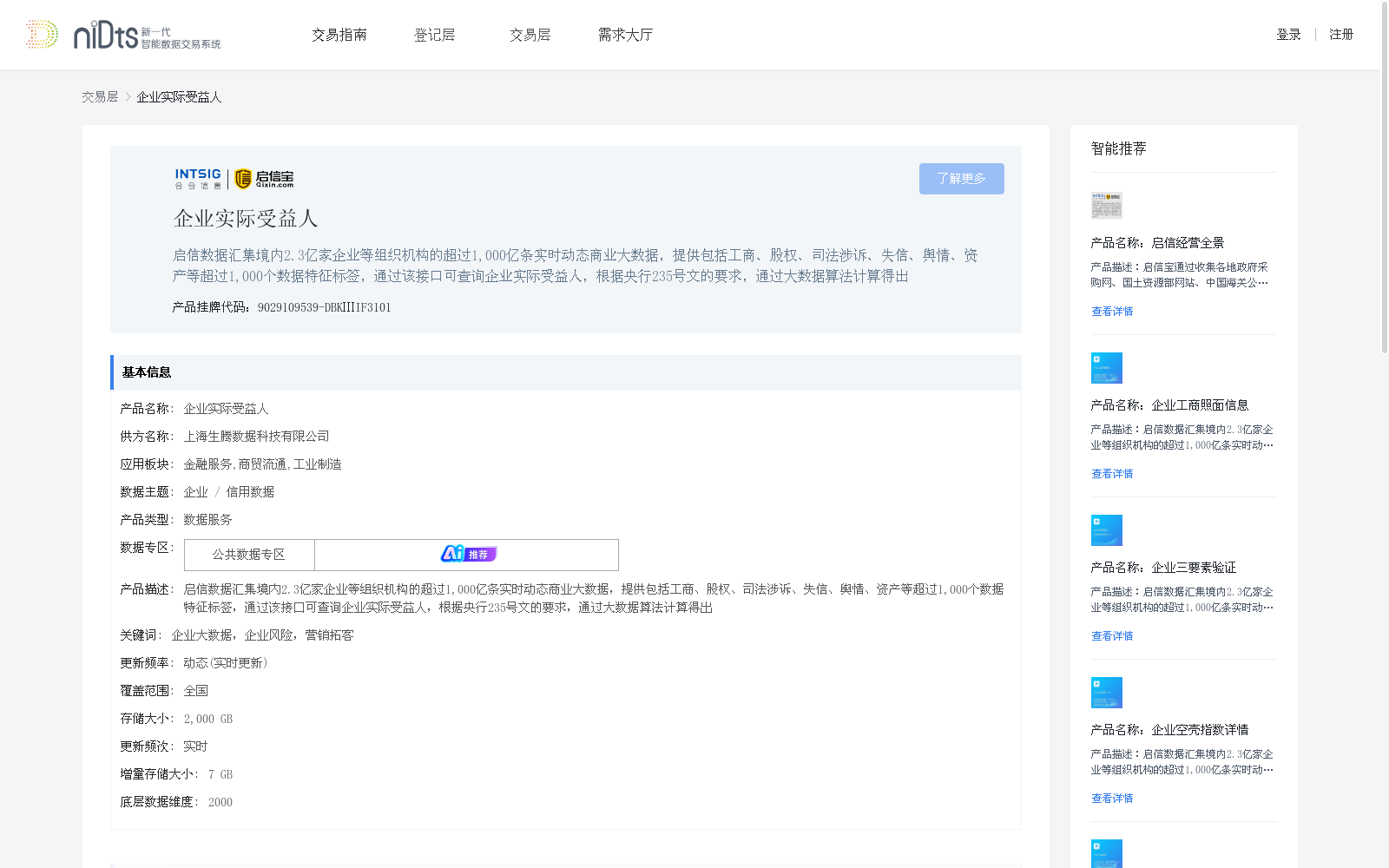The image size is (1389, 868).
Task: Go to 交易层 in the top navigation
Action: (530, 35)
